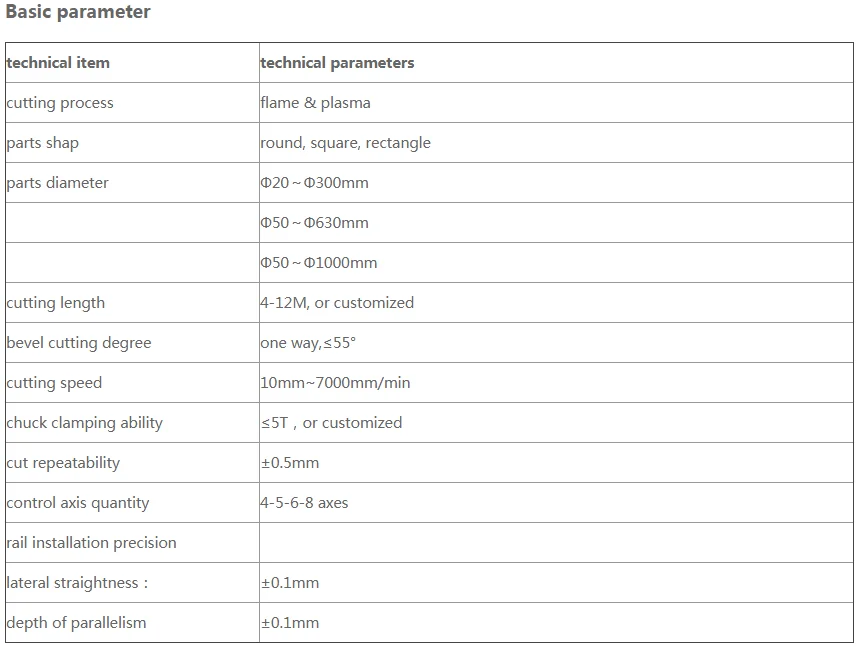Select the 'cutting process' cell

coord(60,103)
